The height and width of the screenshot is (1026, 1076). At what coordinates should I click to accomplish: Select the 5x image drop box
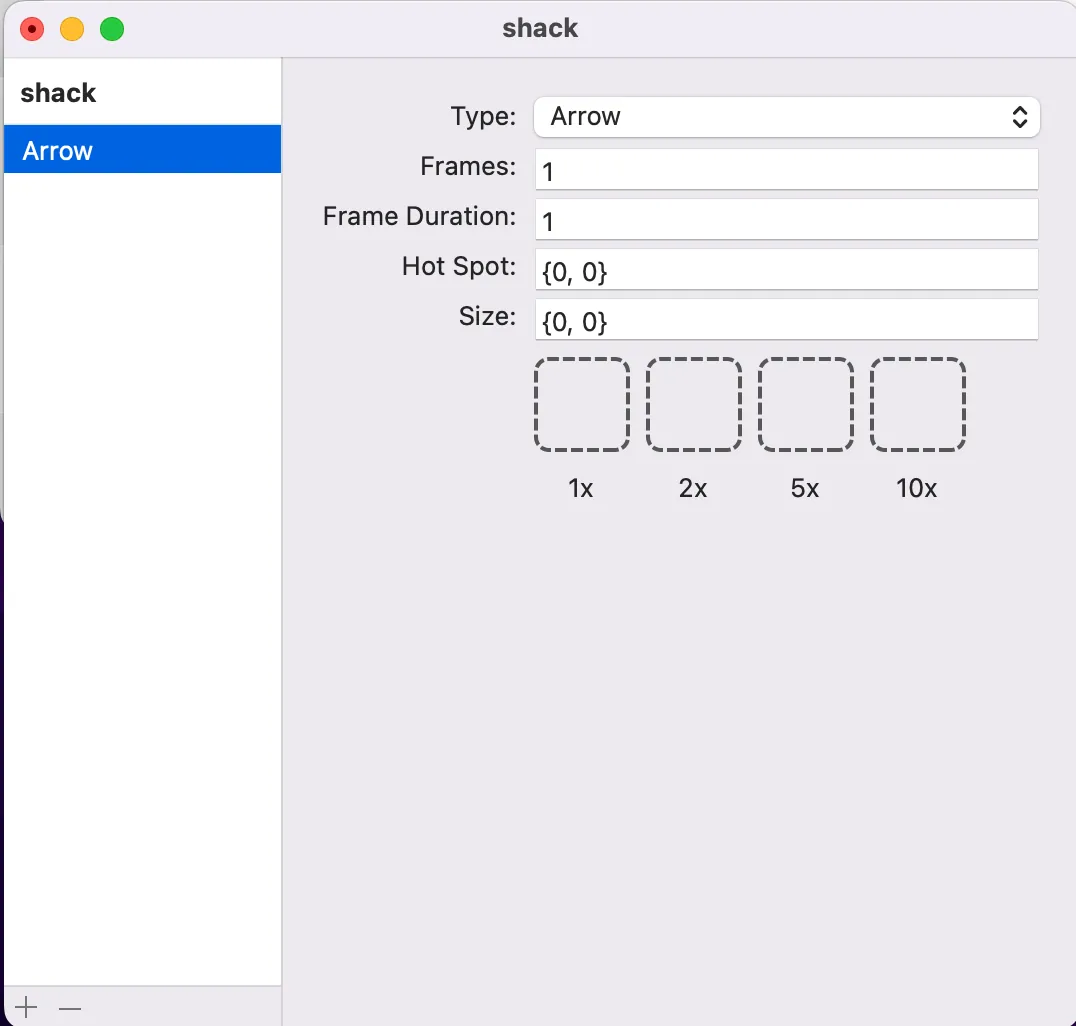[806, 404]
